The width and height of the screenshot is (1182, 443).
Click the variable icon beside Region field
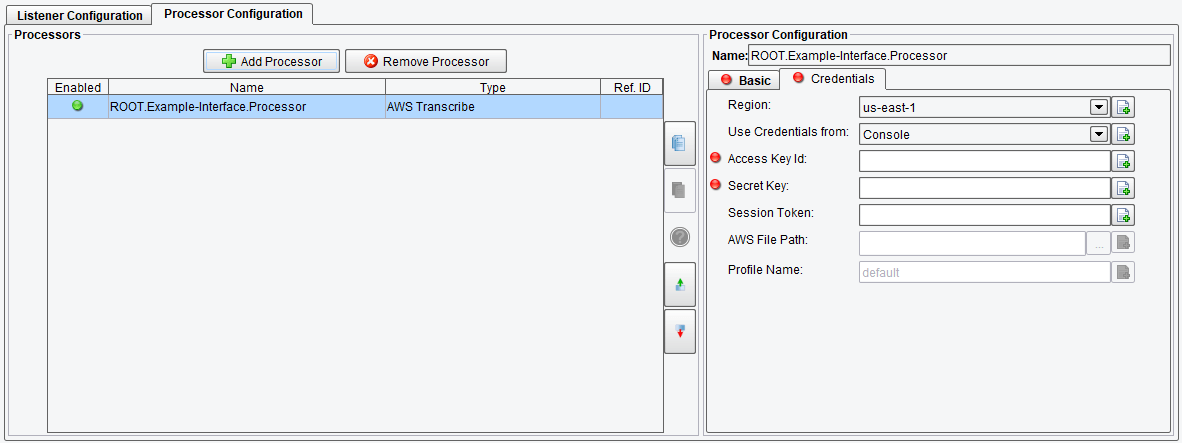tap(1123, 107)
